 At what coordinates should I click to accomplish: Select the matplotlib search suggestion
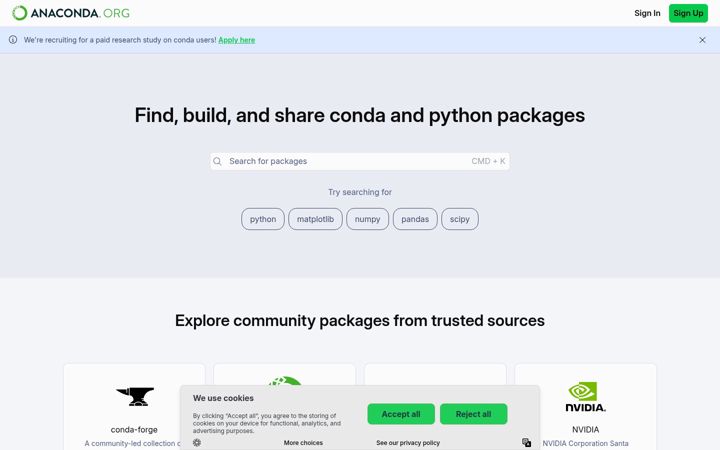[315, 219]
